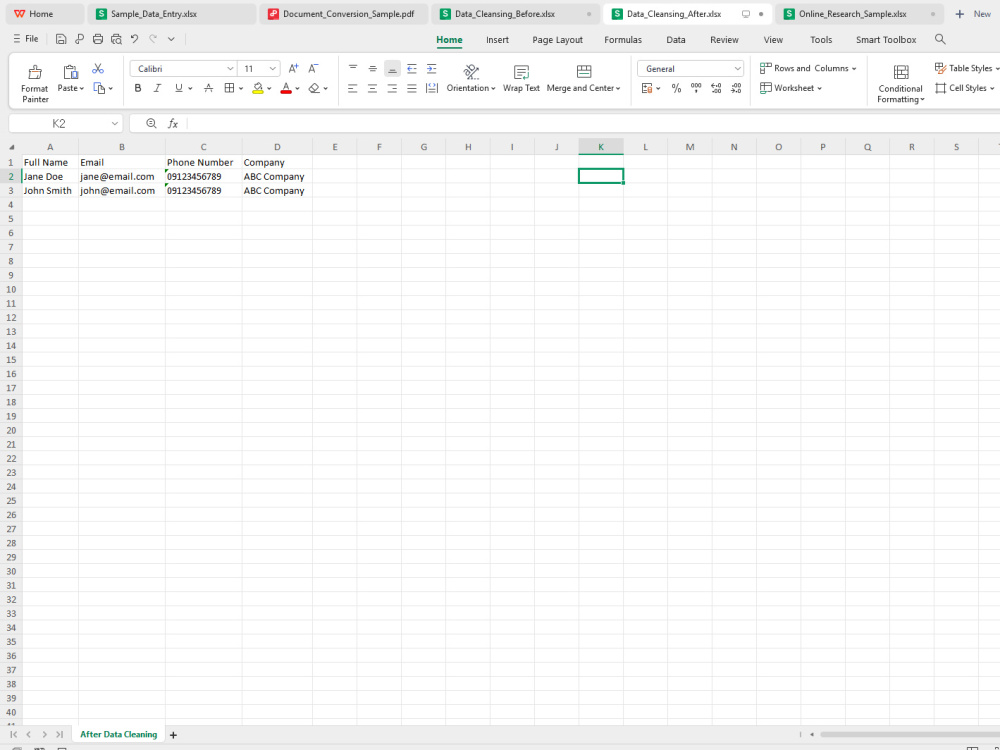Apply comma thousands separator style
The width and height of the screenshot is (1000, 750).
[x=696, y=88]
